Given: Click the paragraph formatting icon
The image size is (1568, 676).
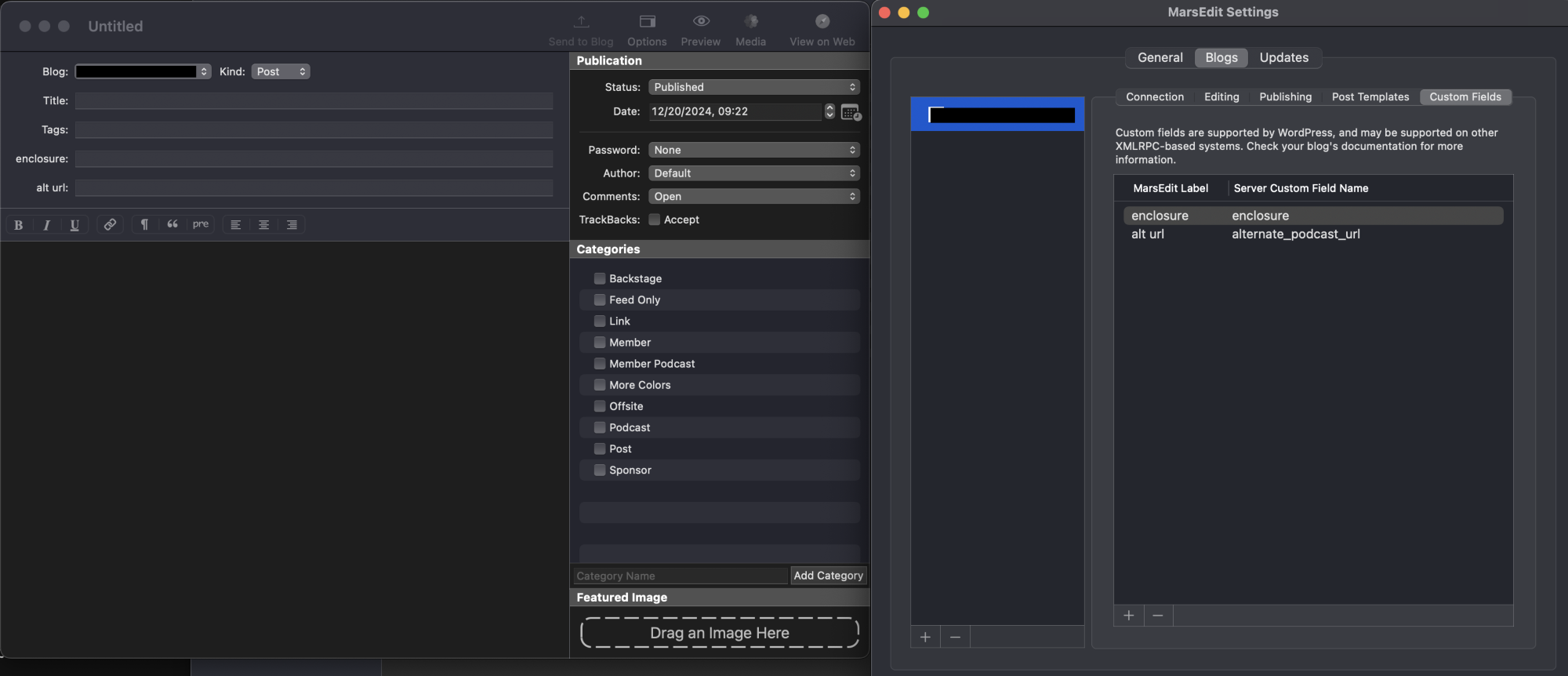Looking at the screenshot, I should (x=145, y=224).
